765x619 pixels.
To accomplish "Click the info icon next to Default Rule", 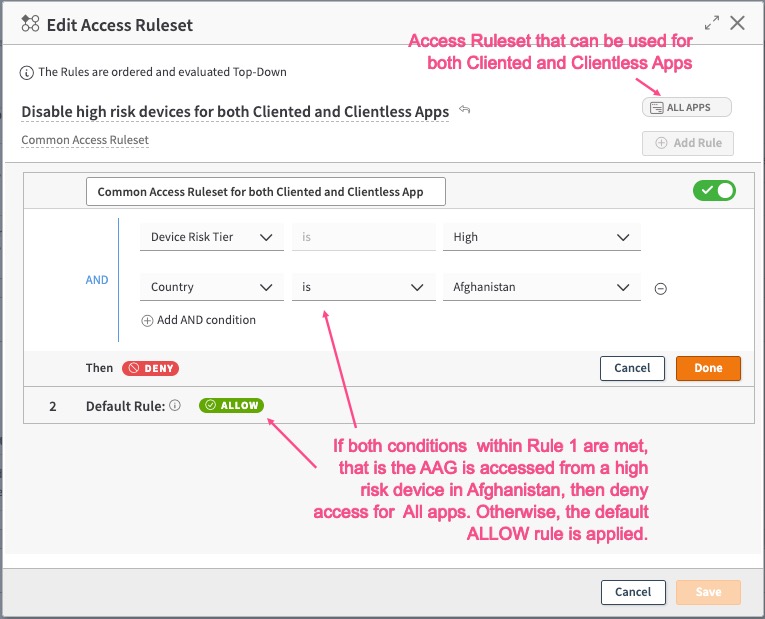I will pos(175,405).
